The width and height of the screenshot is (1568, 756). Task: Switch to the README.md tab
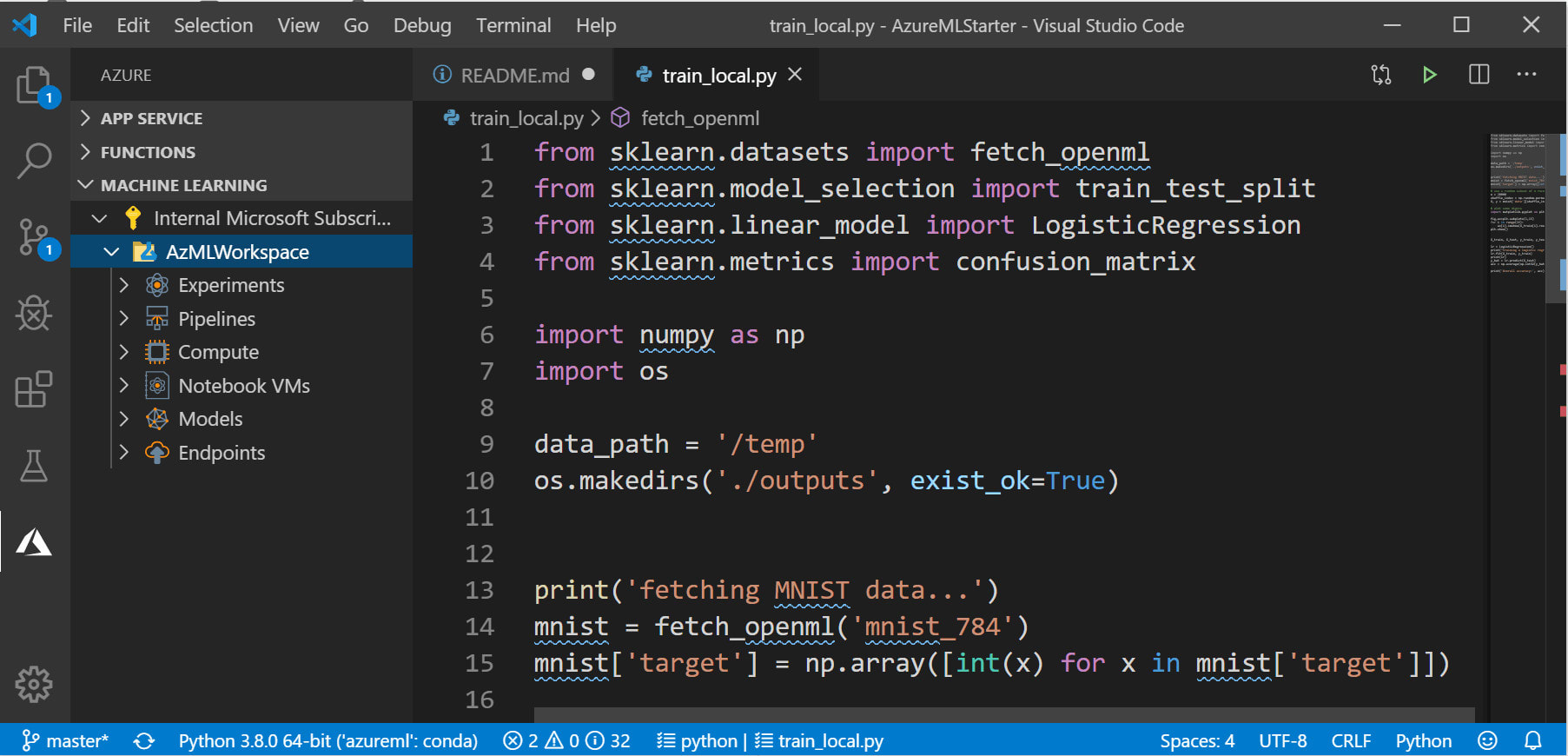pyautogui.click(x=514, y=76)
